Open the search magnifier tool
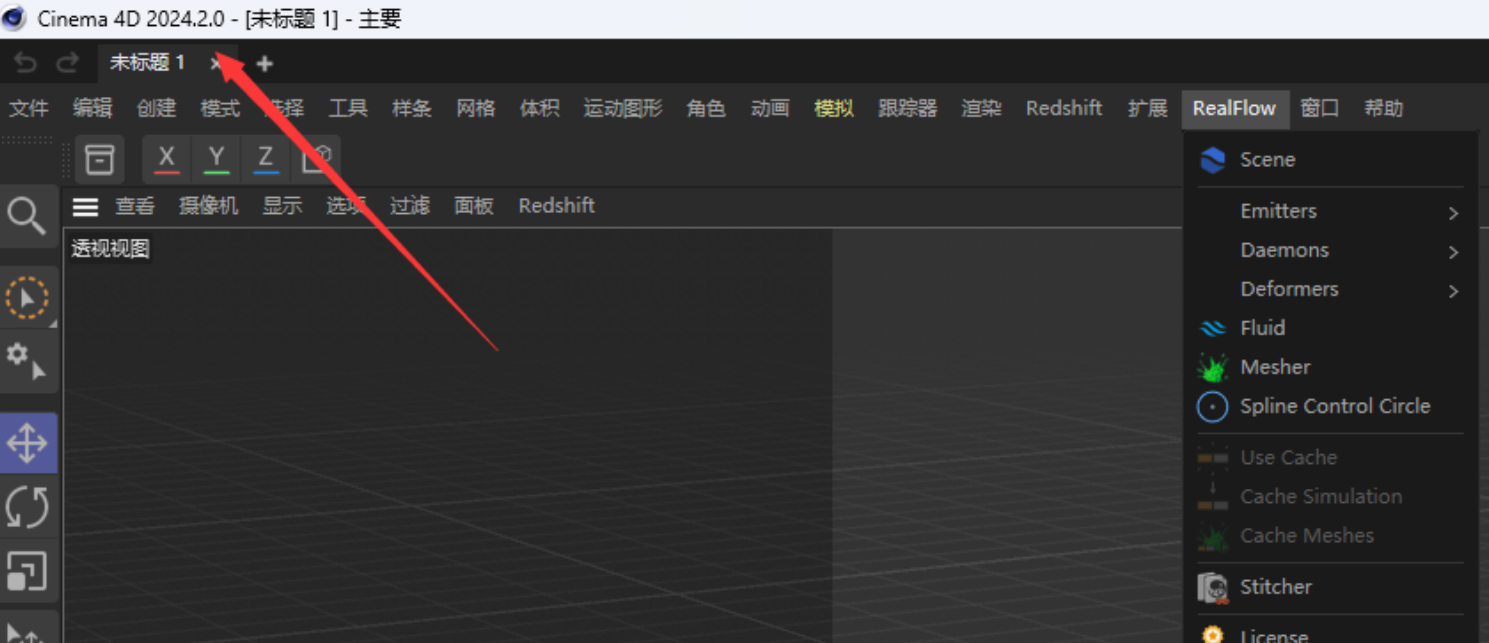Image resolution: width=1489 pixels, height=643 pixels. coord(27,215)
